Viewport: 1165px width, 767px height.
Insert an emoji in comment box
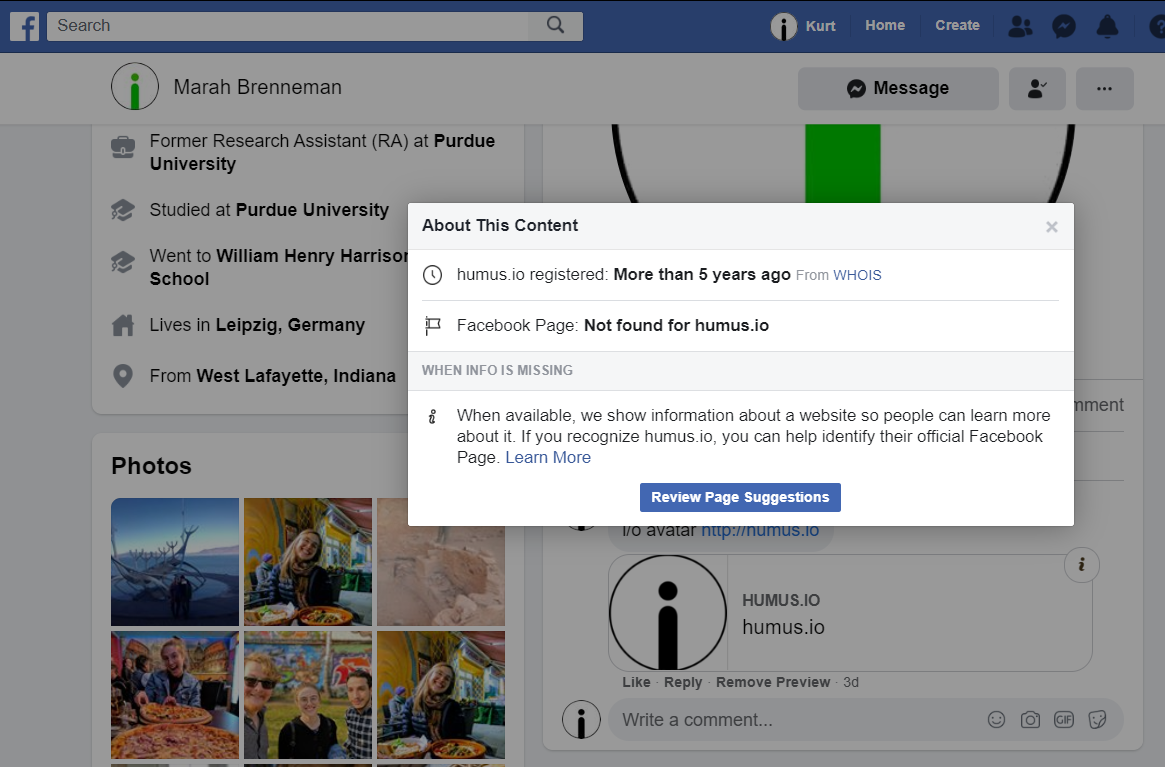996,719
